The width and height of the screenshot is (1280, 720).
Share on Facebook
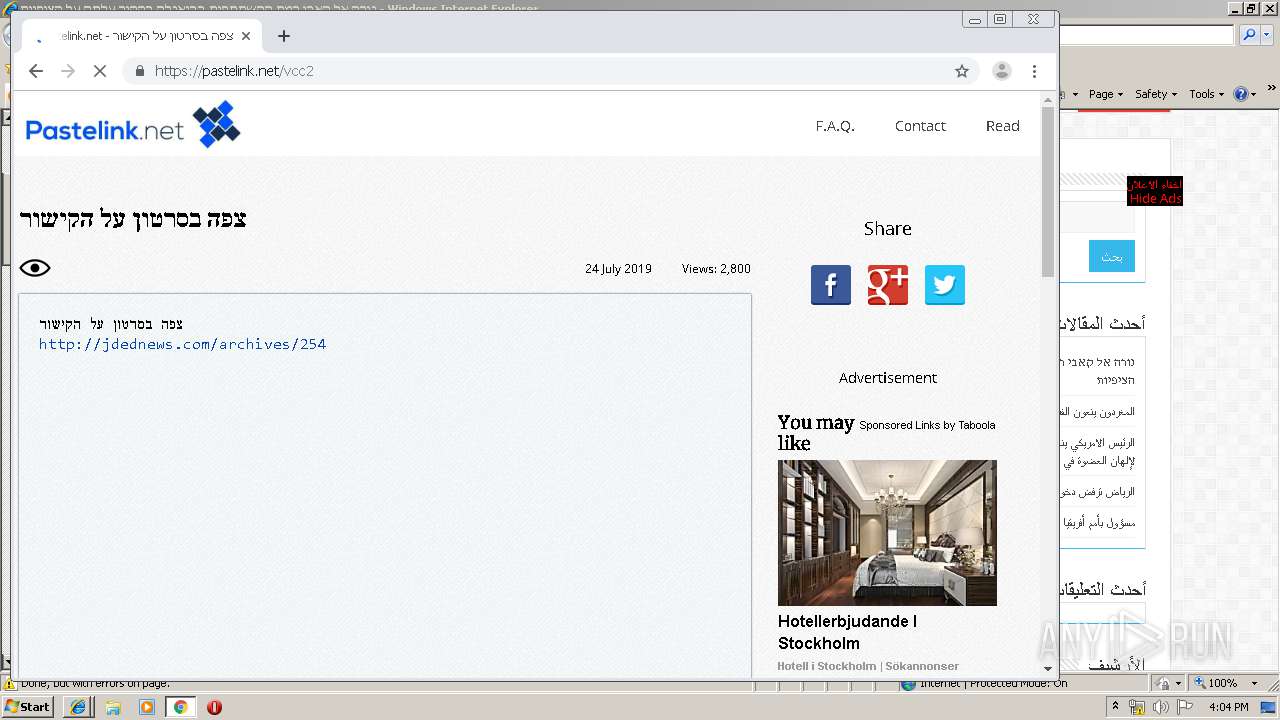coord(831,285)
